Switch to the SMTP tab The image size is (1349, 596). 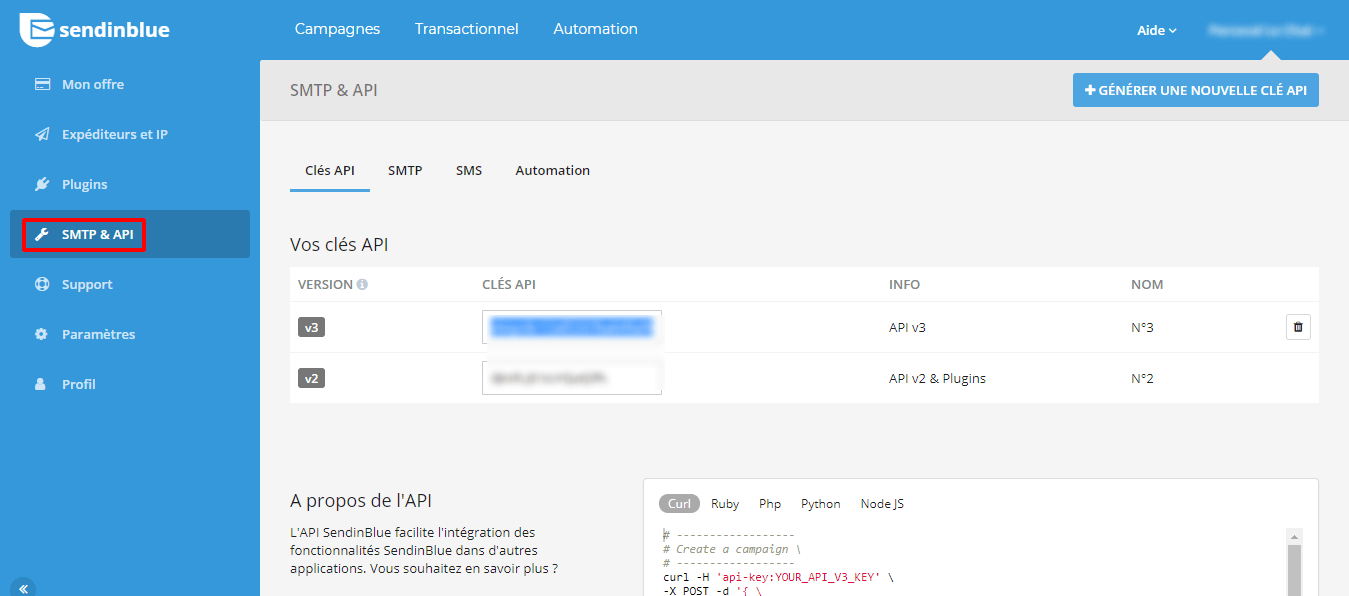pyautogui.click(x=405, y=171)
